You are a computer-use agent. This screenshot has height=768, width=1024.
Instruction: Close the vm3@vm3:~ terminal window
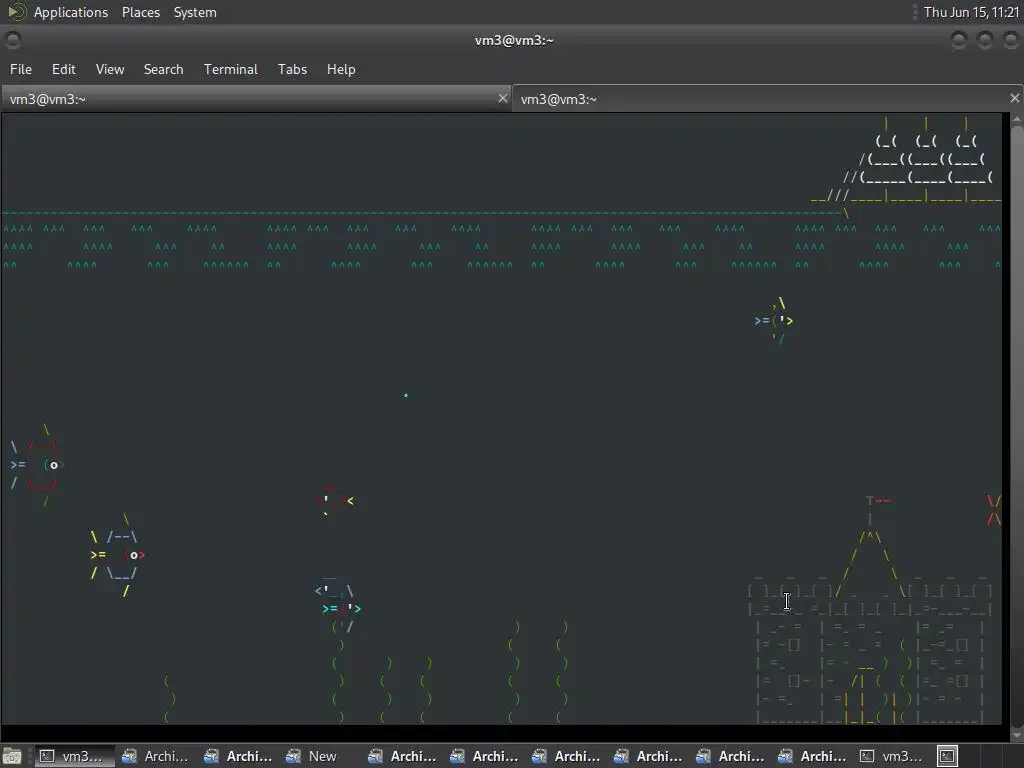click(1010, 40)
